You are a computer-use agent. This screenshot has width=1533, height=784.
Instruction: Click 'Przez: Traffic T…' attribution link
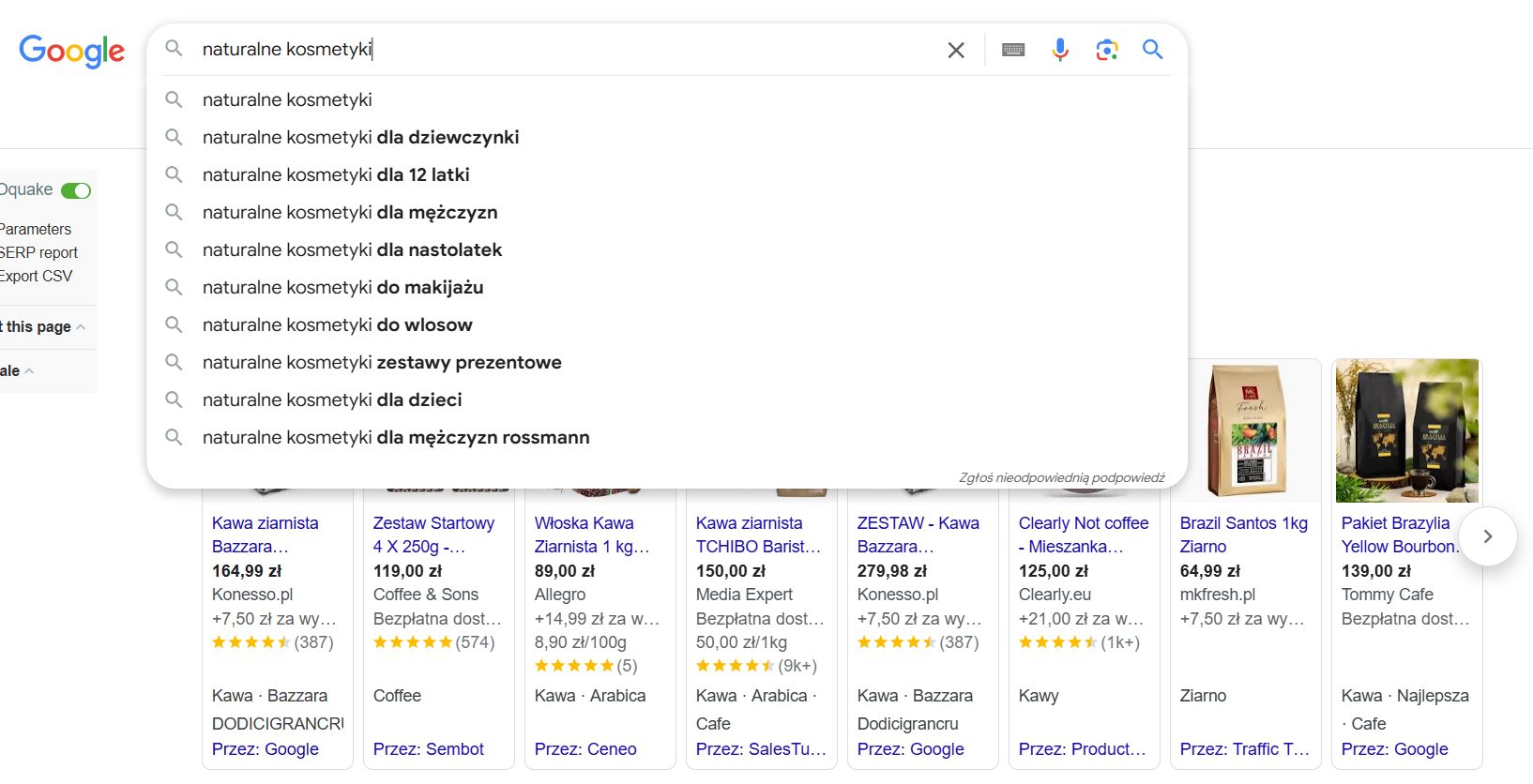click(1245, 749)
